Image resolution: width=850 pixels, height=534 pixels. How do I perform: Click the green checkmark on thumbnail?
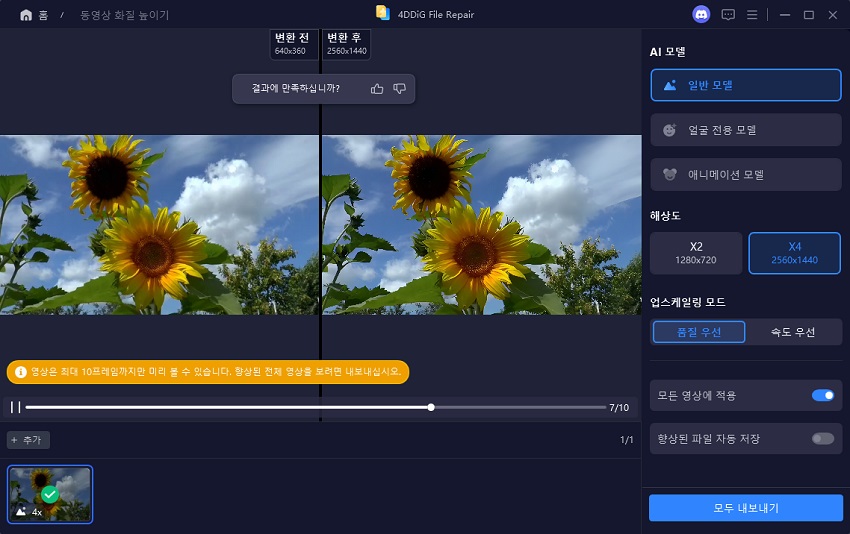coord(50,494)
